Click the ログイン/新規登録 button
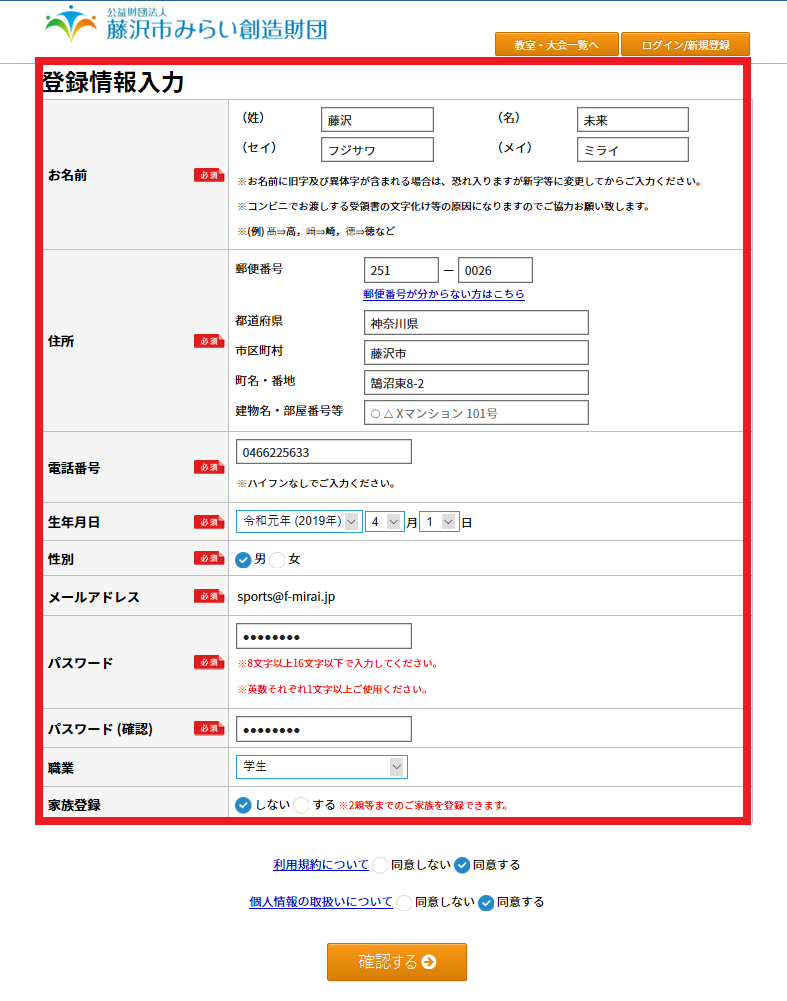Screen dimensions: 787x1001 [x=685, y=45]
